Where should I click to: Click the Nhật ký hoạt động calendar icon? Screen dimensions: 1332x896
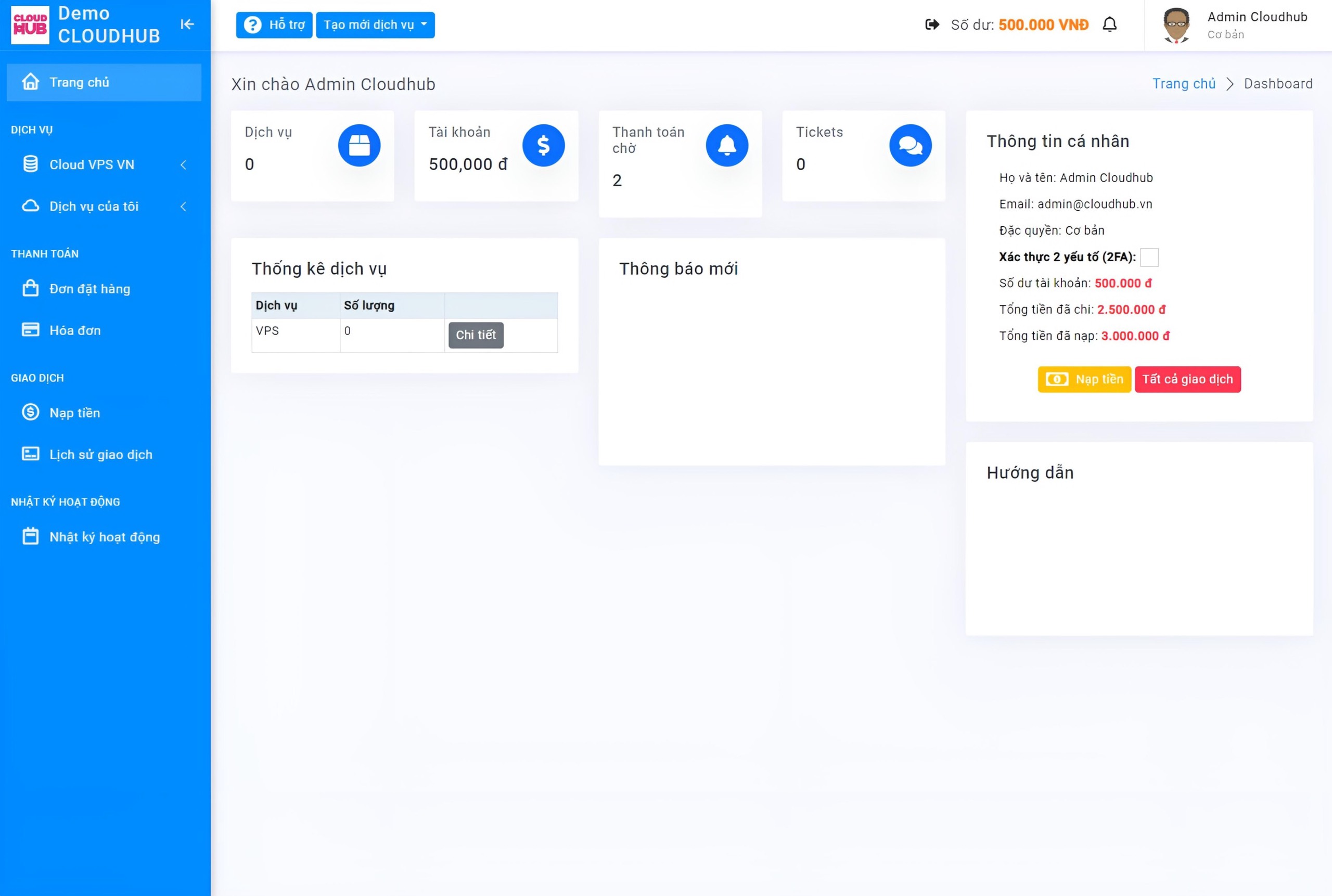tap(30, 536)
